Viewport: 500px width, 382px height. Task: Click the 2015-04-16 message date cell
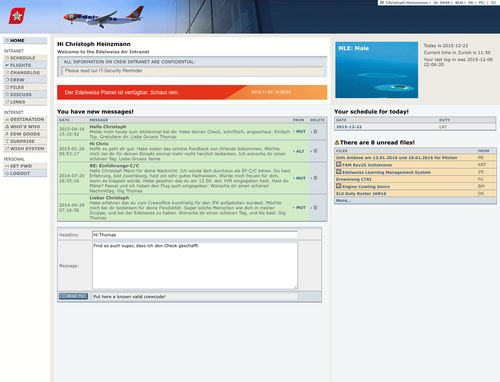[x=72, y=132]
